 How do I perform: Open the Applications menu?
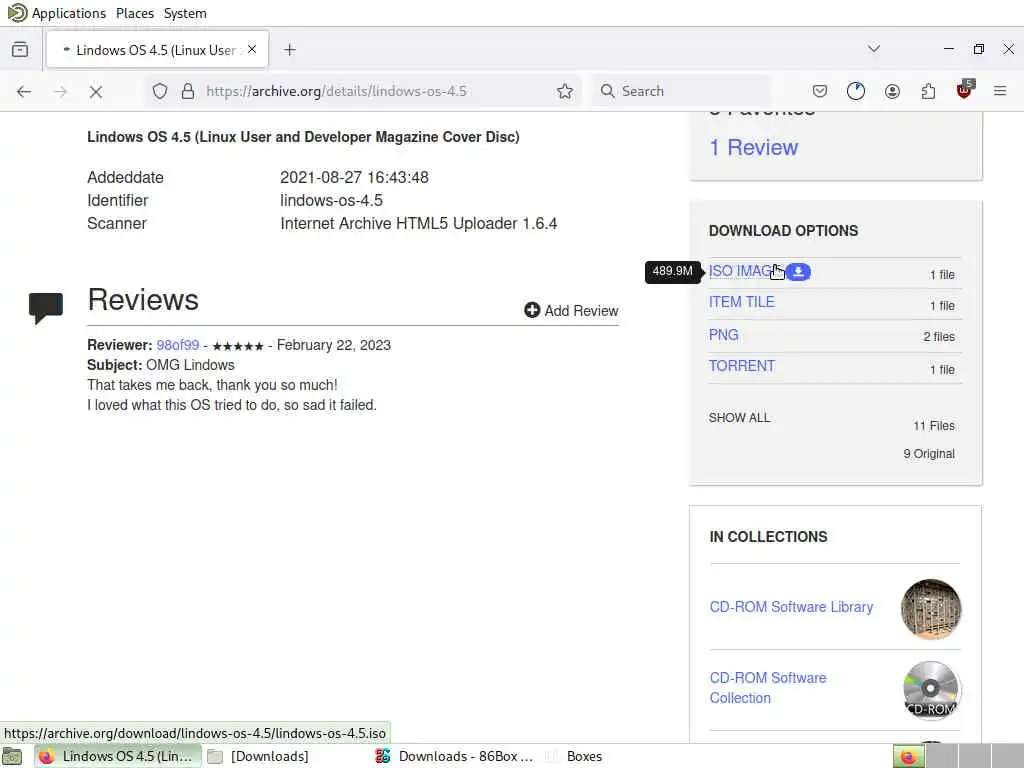click(x=69, y=13)
